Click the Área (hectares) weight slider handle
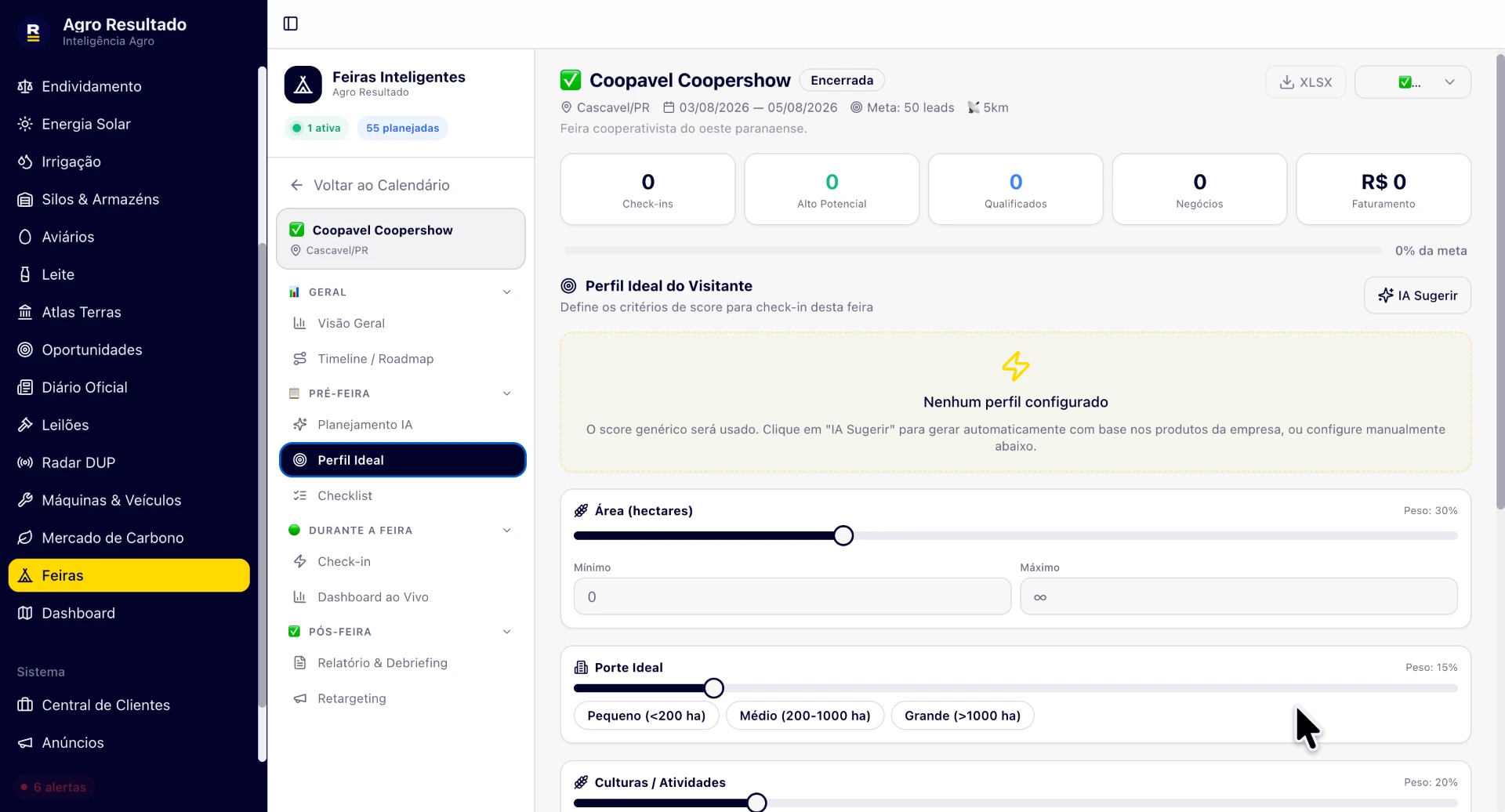 point(843,536)
